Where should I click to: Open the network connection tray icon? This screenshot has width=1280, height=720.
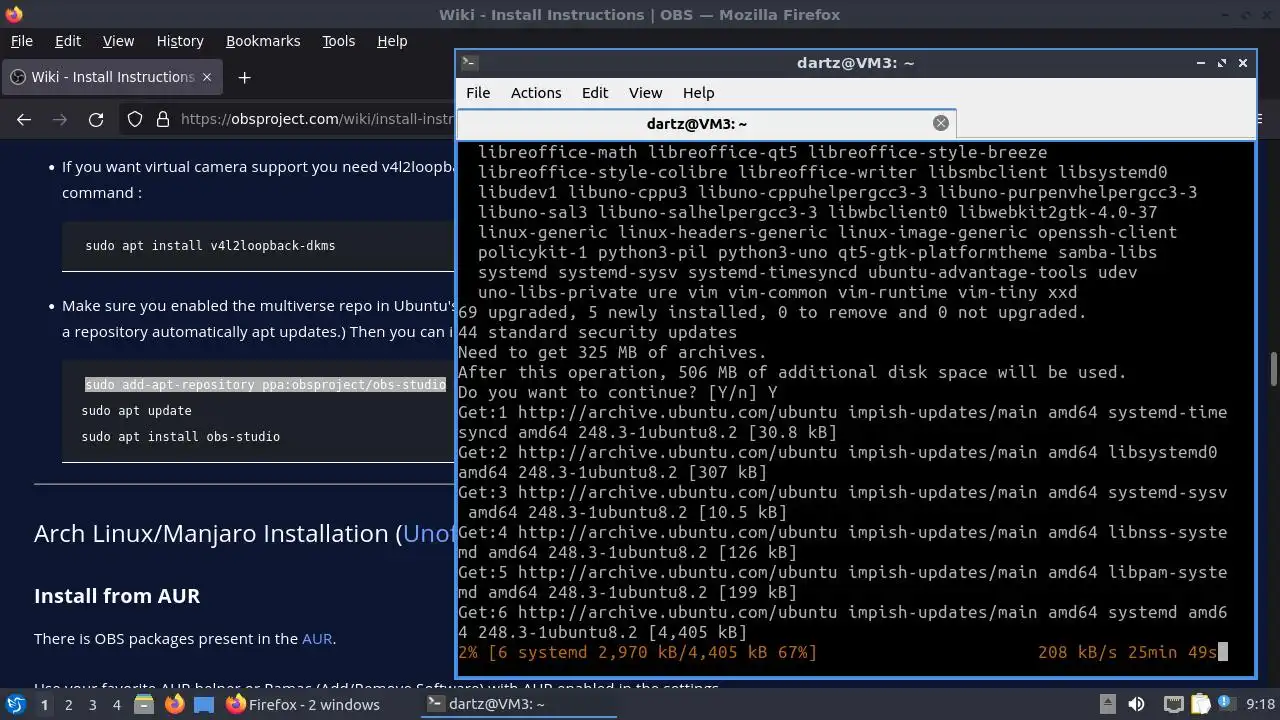click(x=1174, y=704)
